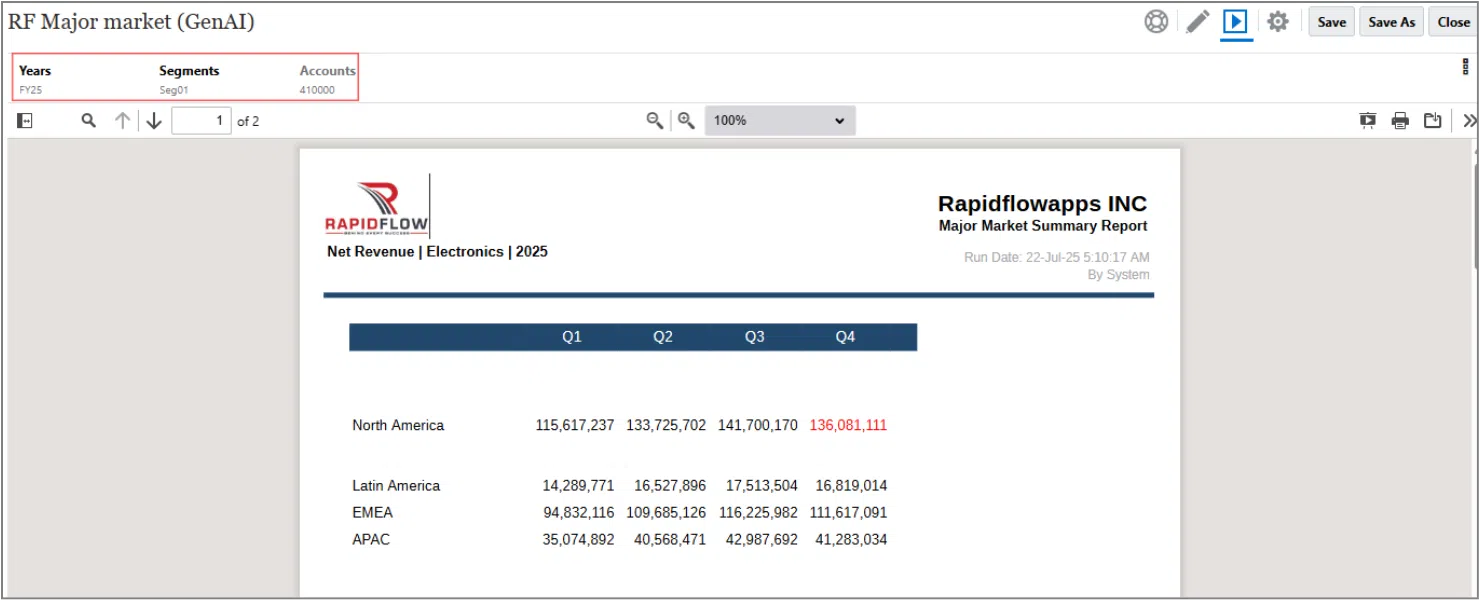Open report settings gear icon

pos(1278,22)
